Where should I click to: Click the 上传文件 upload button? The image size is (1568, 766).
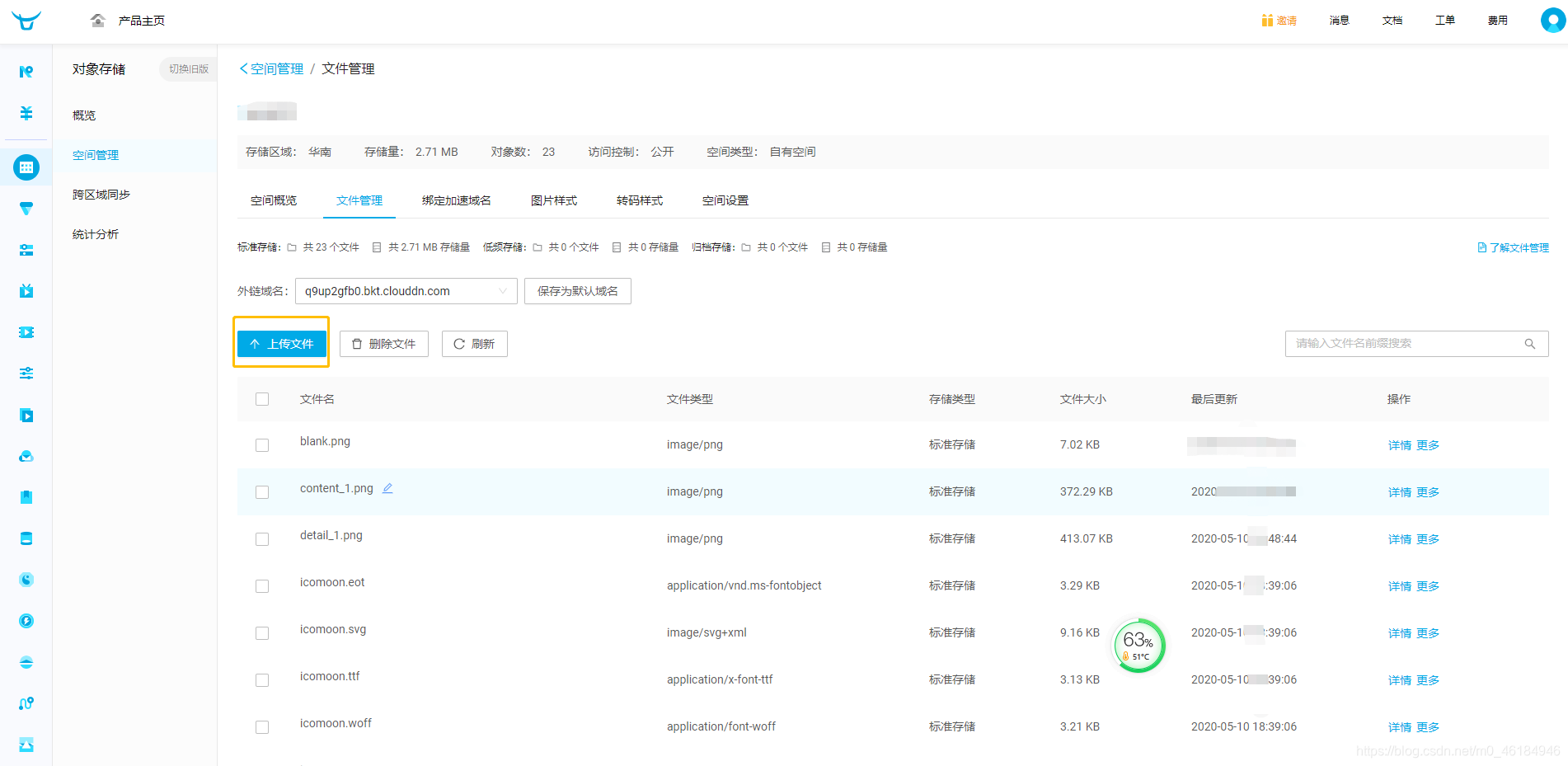[282, 344]
